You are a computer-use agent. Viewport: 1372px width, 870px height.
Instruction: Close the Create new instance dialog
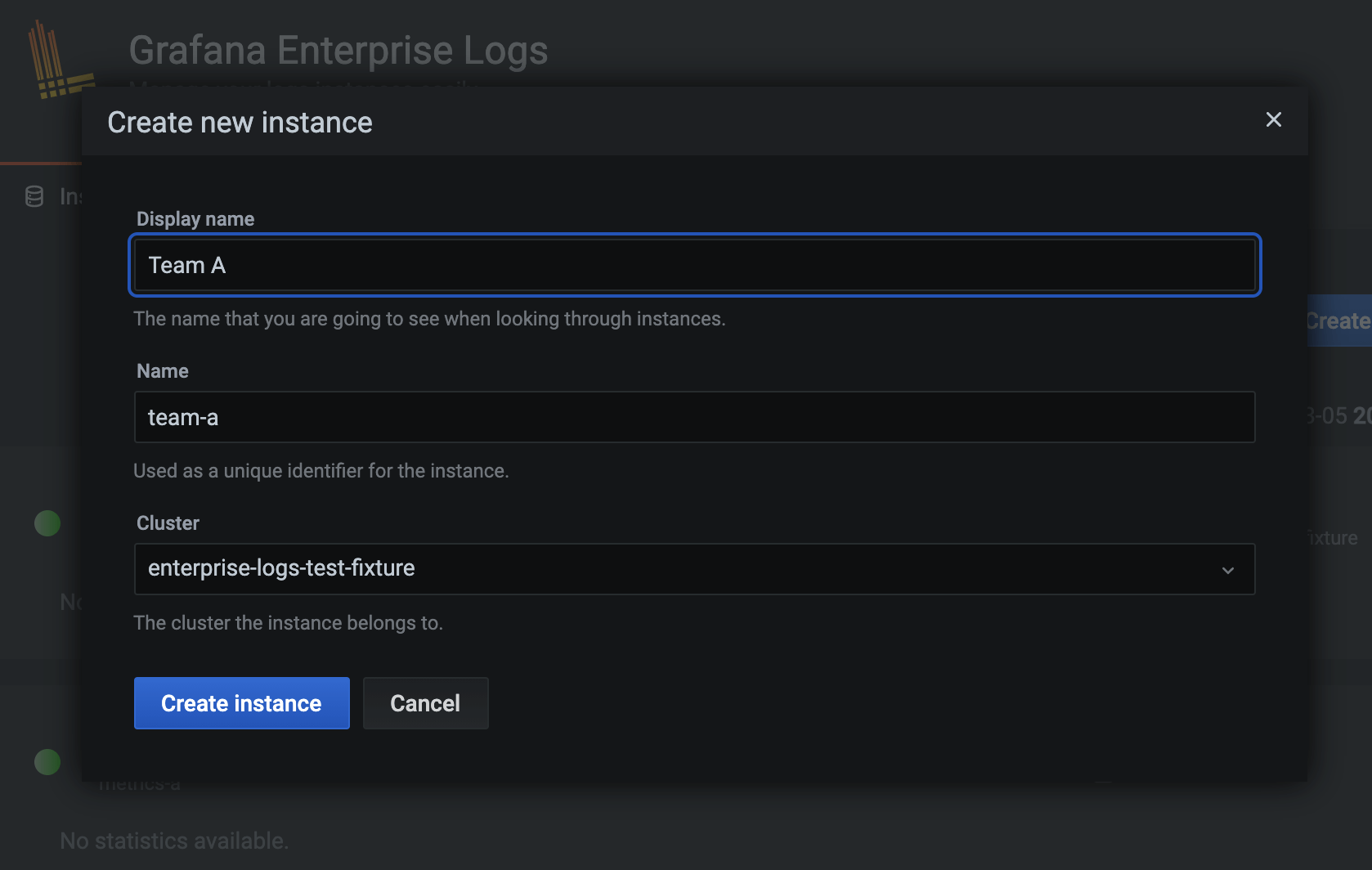[x=1273, y=120]
